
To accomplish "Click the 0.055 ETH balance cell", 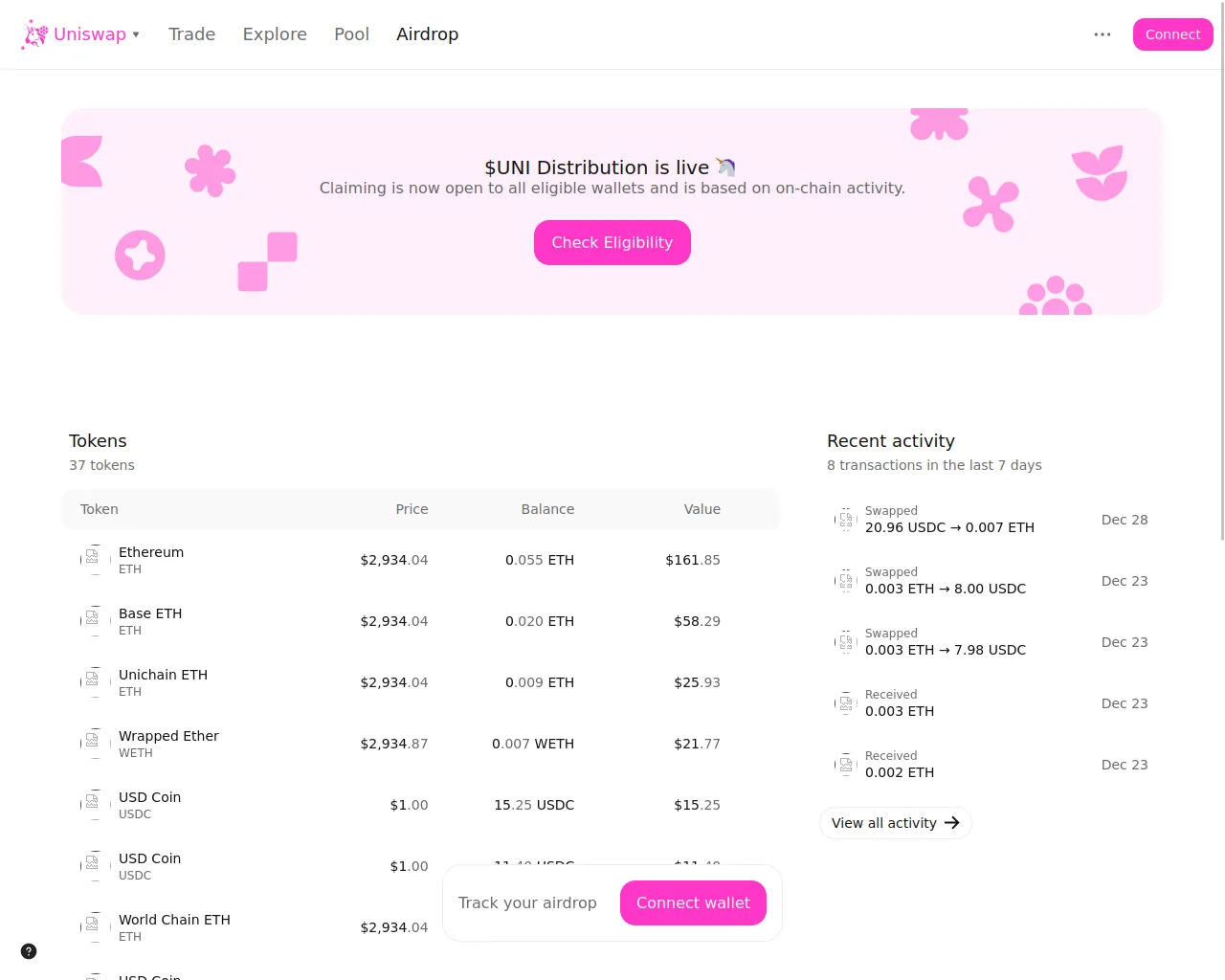I will click(540, 560).
